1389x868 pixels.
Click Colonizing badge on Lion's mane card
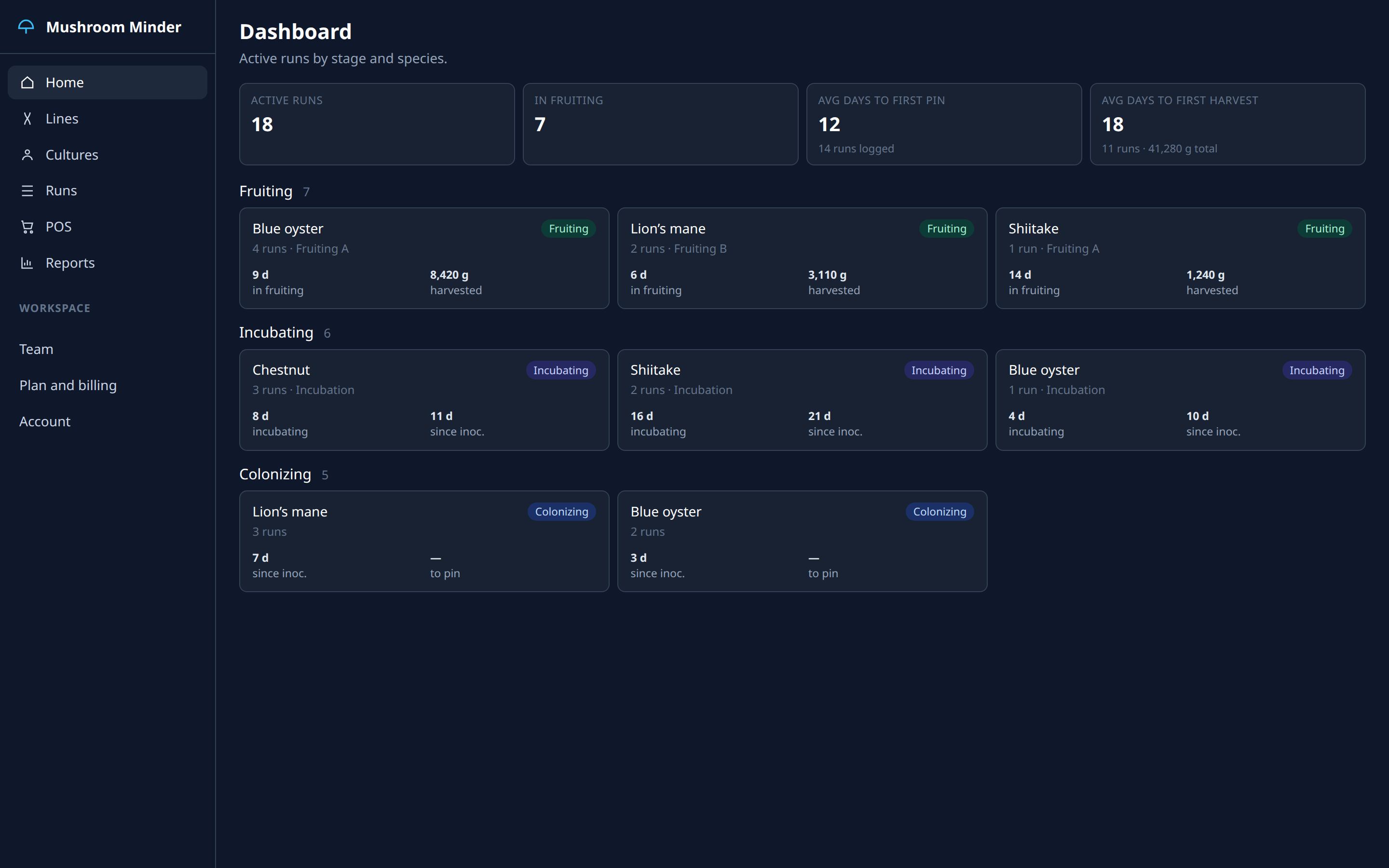(561, 512)
